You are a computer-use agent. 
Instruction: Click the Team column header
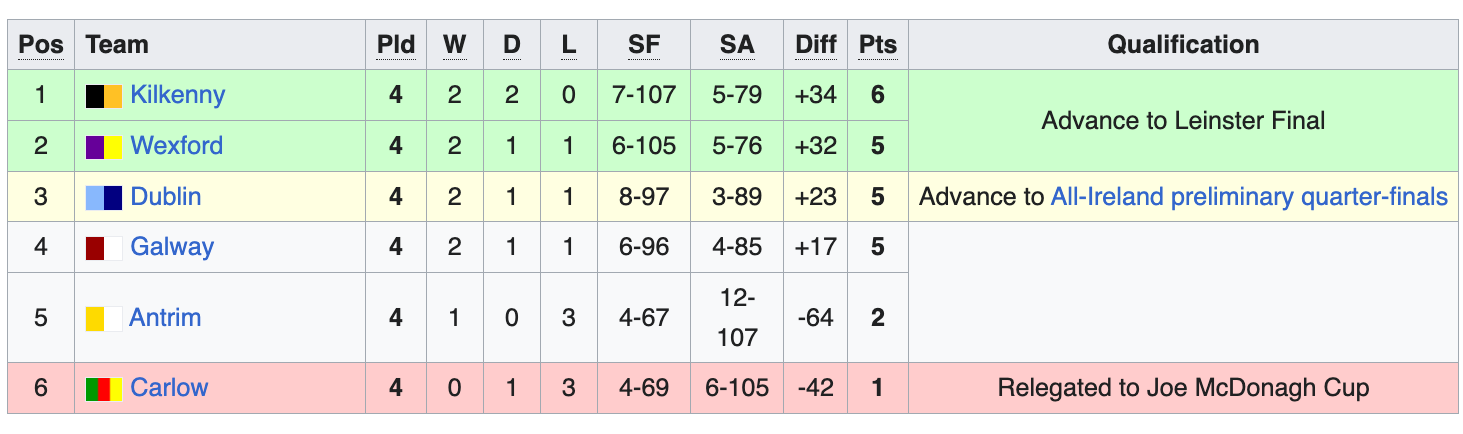117,45
